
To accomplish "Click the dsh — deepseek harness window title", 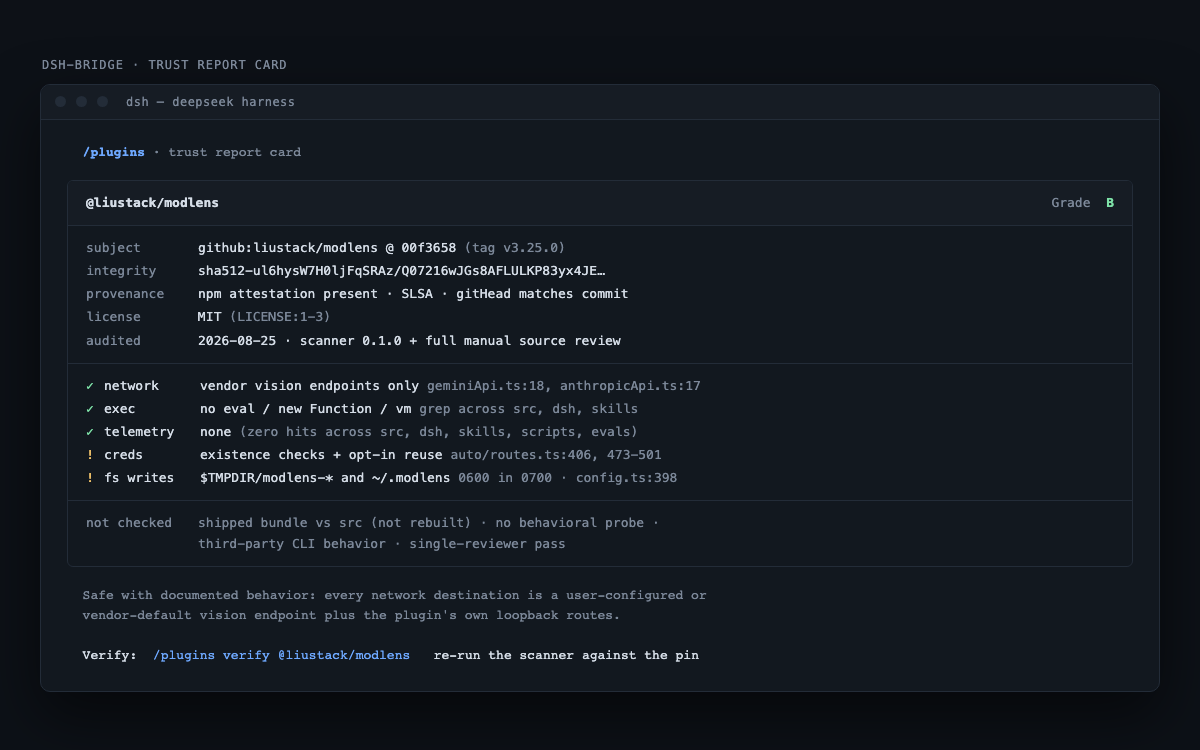I will pos(210,102).
